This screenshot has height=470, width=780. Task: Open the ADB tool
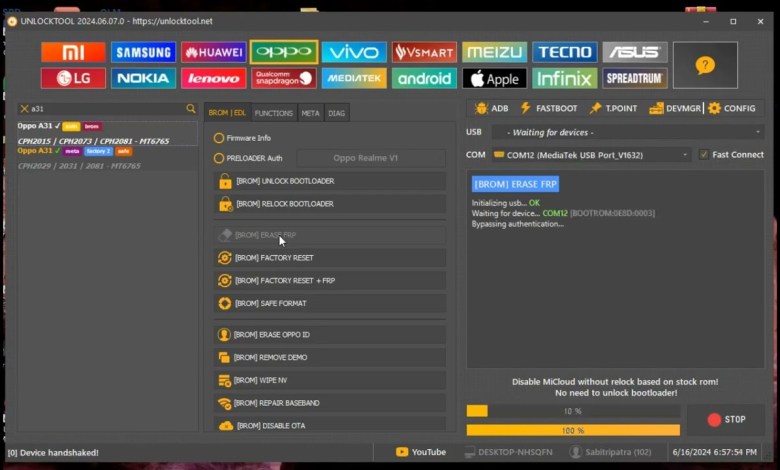(x=491, y=108)
